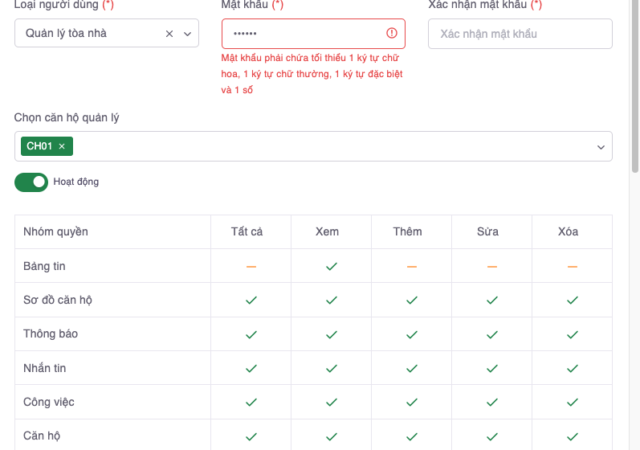The height and width of the screenshot is (450, 640).
Task: Click the password error warning icon
Action: tap(391, 34)
